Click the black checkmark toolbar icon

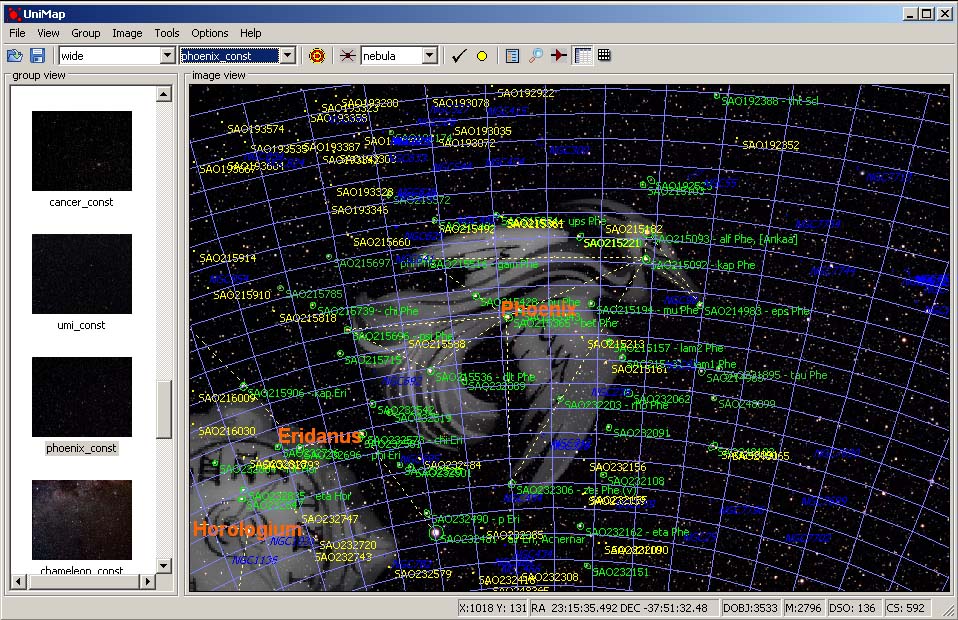(459, 56)
